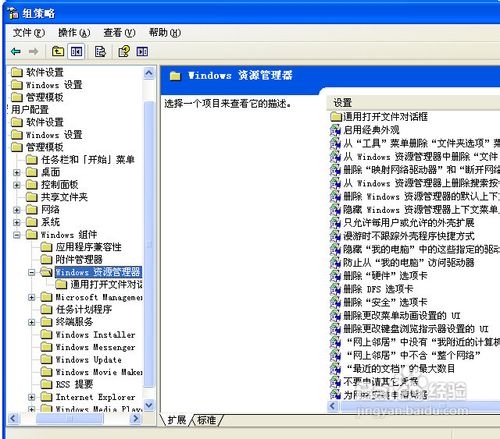The image size is (500, 439).
Task: Expand the 终端服务 tree node
Action: point(32,322)
